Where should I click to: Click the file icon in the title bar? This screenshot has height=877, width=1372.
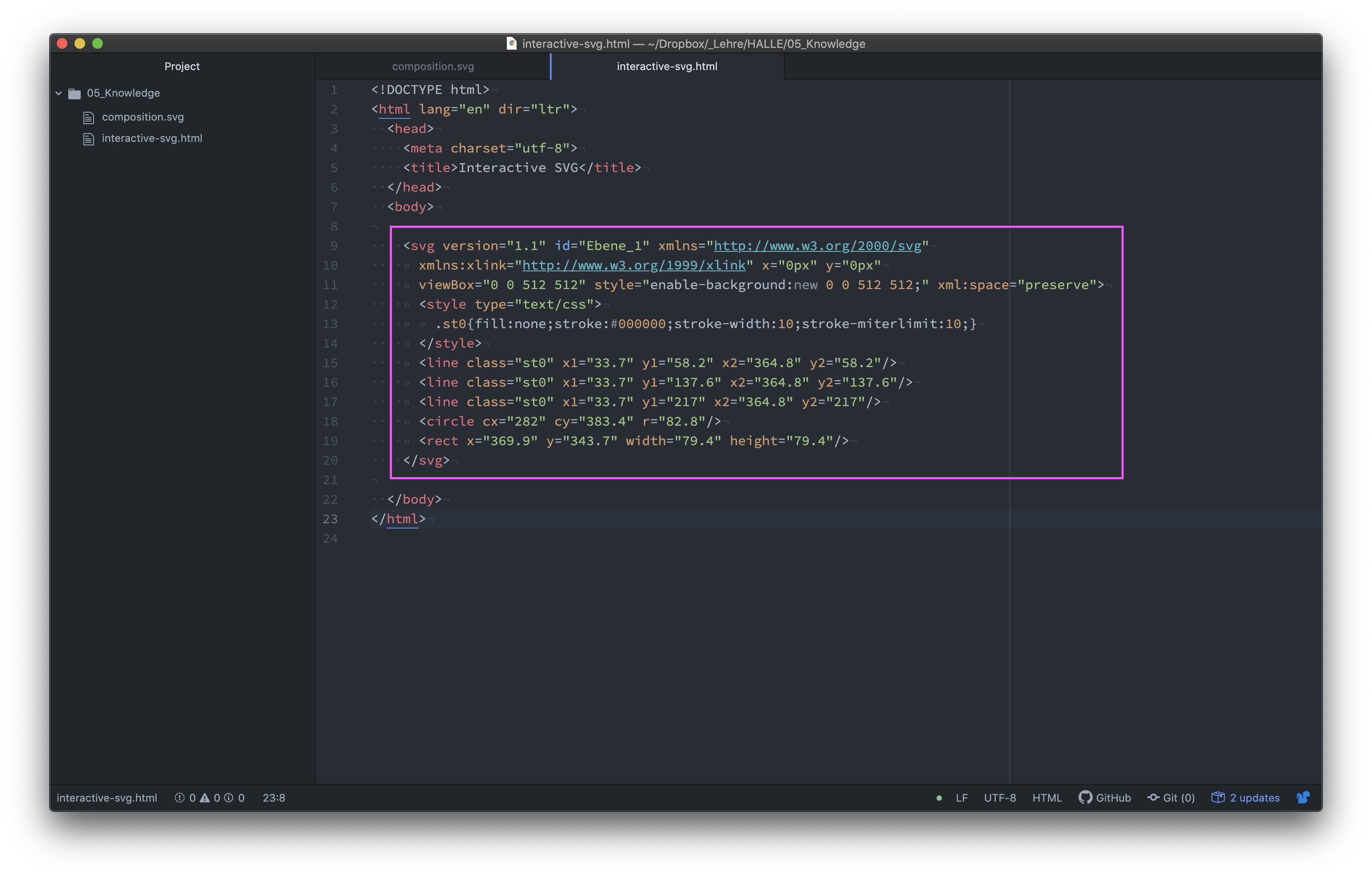pyautogui.click(x=512, y=43)
